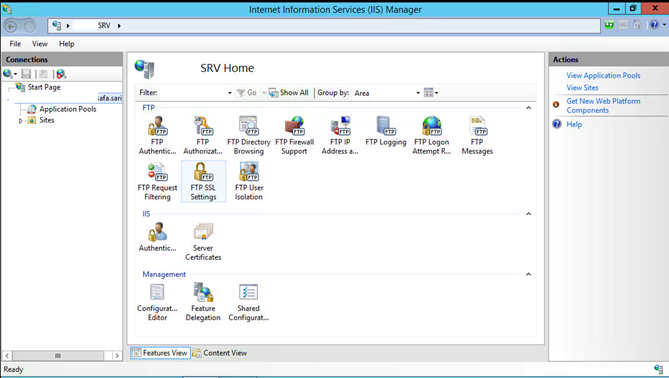
Task: Click the Connections pane horizontal scrollbar thumb
Action: pyautogui.click(x=58, y=355)
